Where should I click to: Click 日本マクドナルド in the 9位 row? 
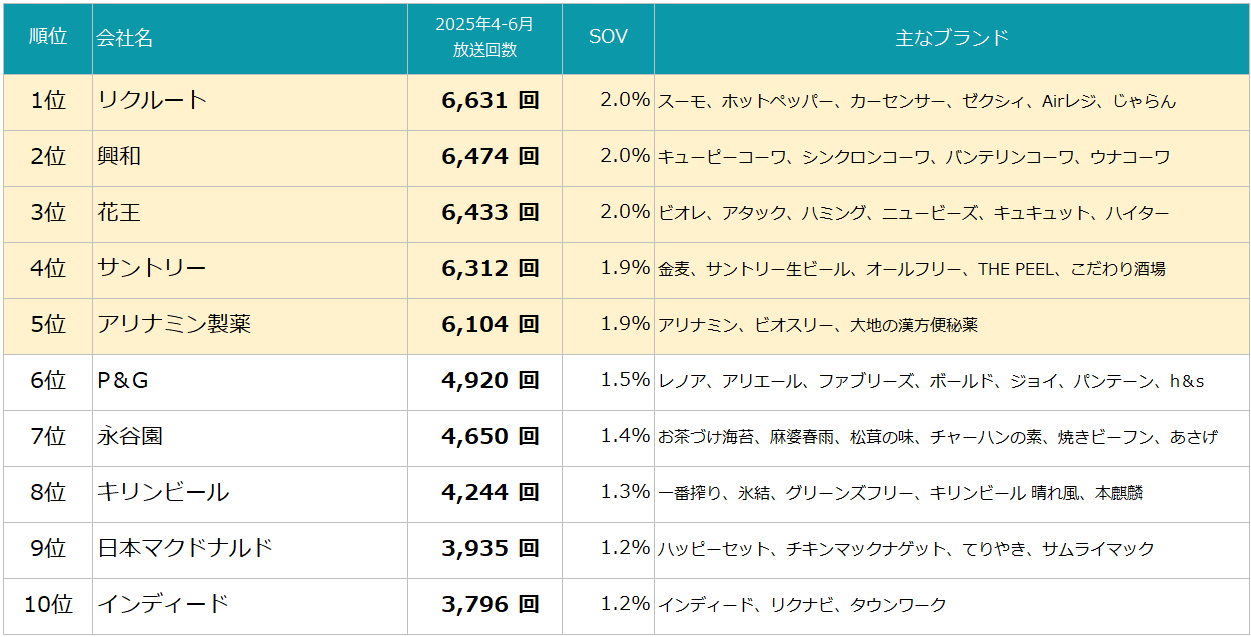point(185,548)
